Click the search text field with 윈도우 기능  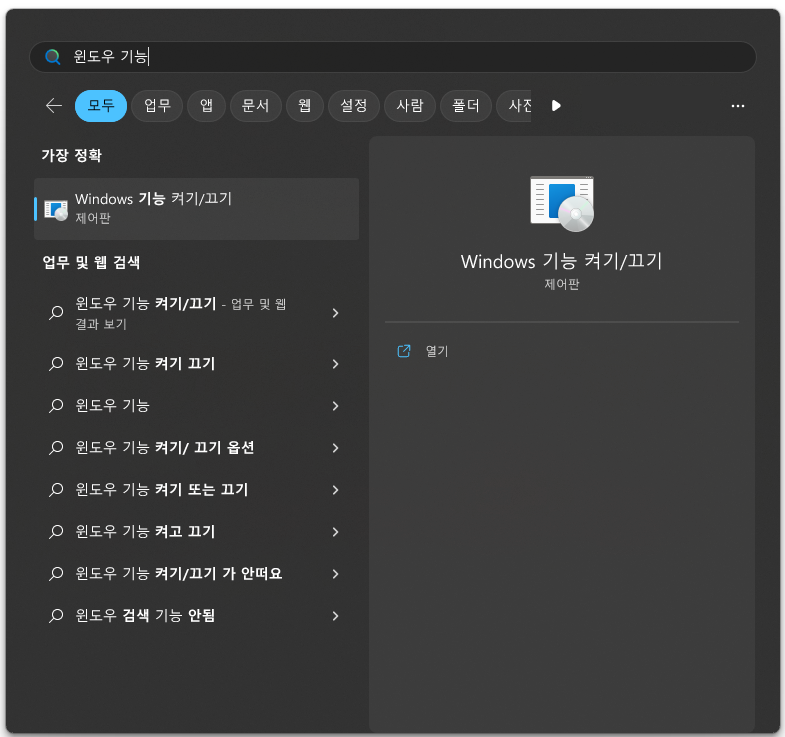pos(392,57)
